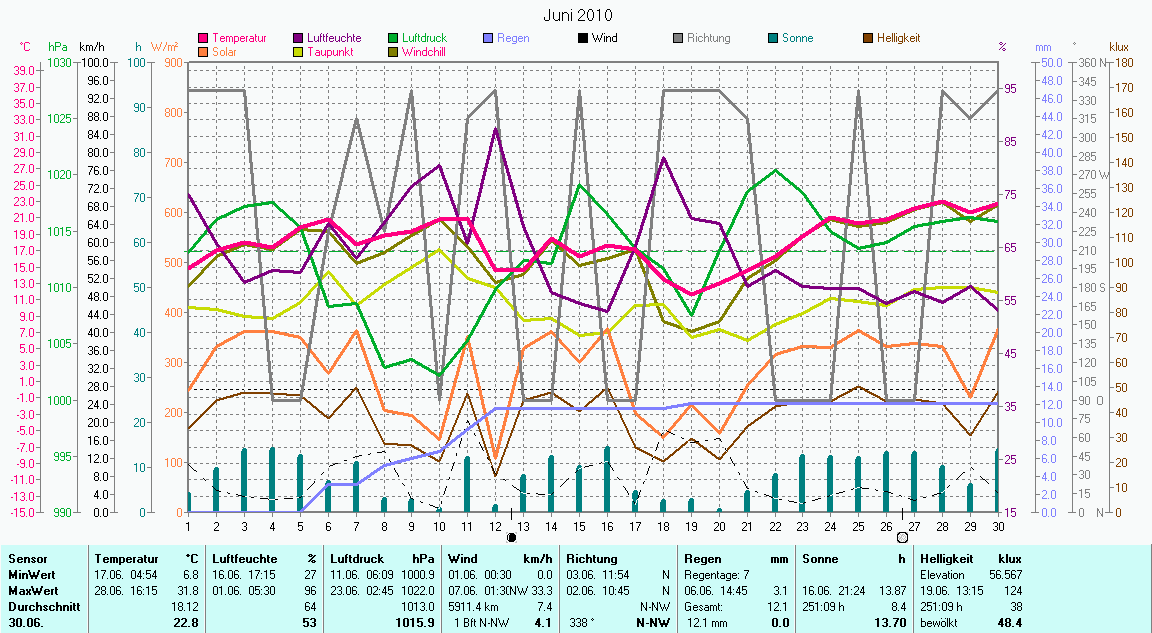Screen dimensions: 1152x633
Task: Select the MaxWert row label
Action: tap(32, 591)
